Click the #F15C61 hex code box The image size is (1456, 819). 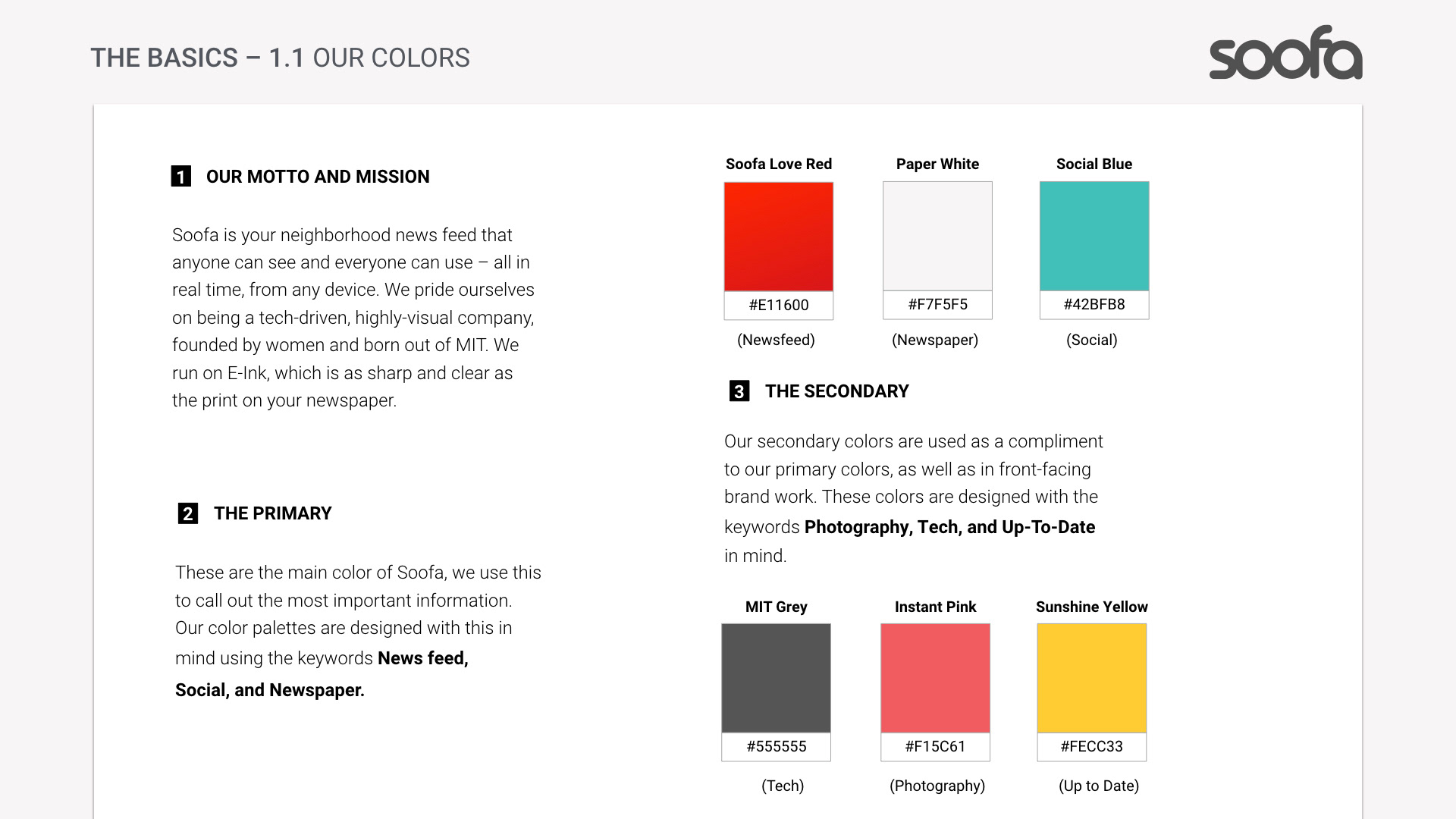coord(935,746)
